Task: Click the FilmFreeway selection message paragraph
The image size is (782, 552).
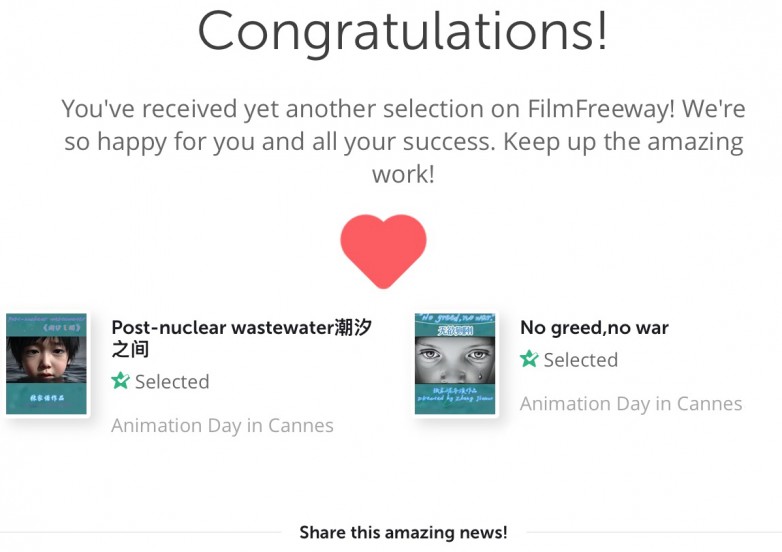Action: tap(403, 142)
